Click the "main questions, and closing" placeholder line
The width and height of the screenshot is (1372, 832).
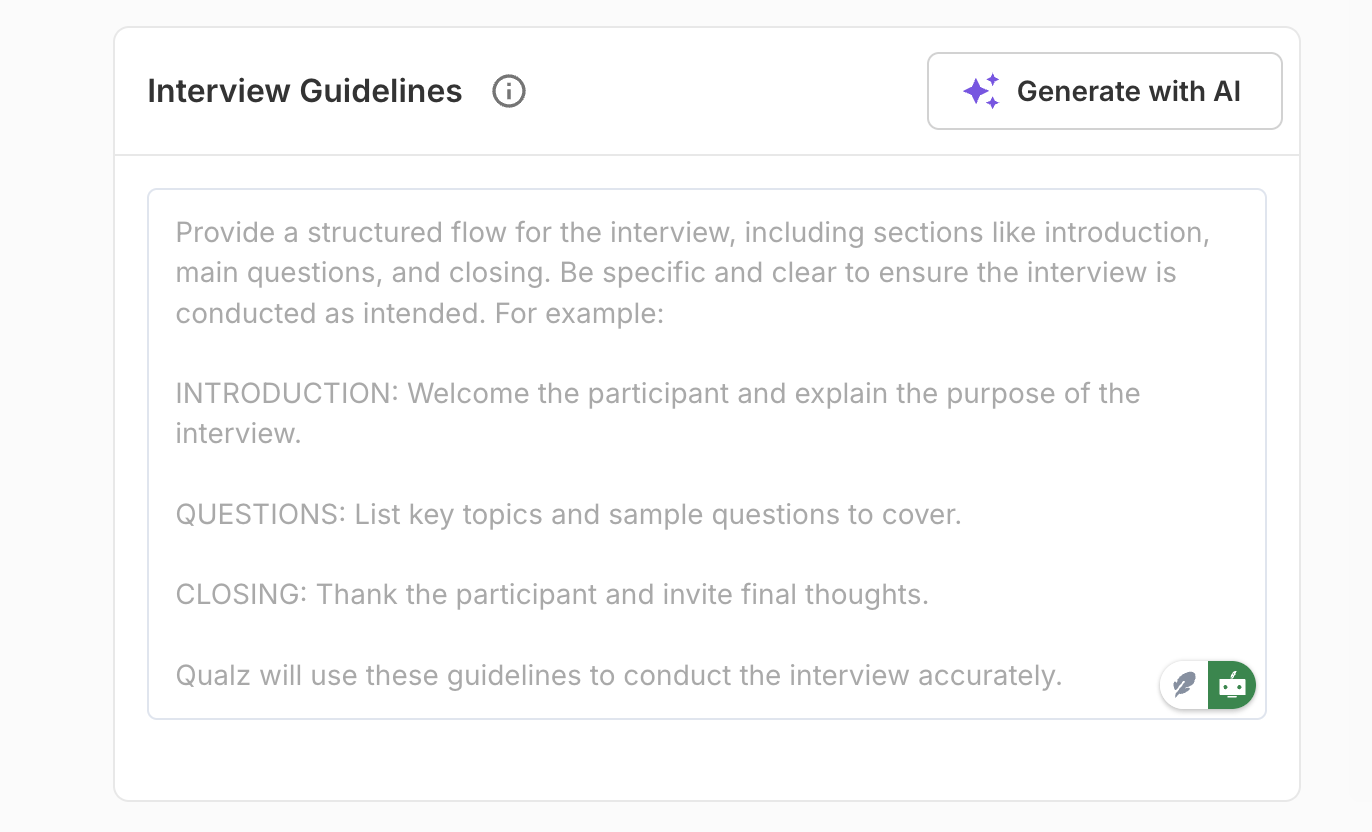(x=675, y=273)
